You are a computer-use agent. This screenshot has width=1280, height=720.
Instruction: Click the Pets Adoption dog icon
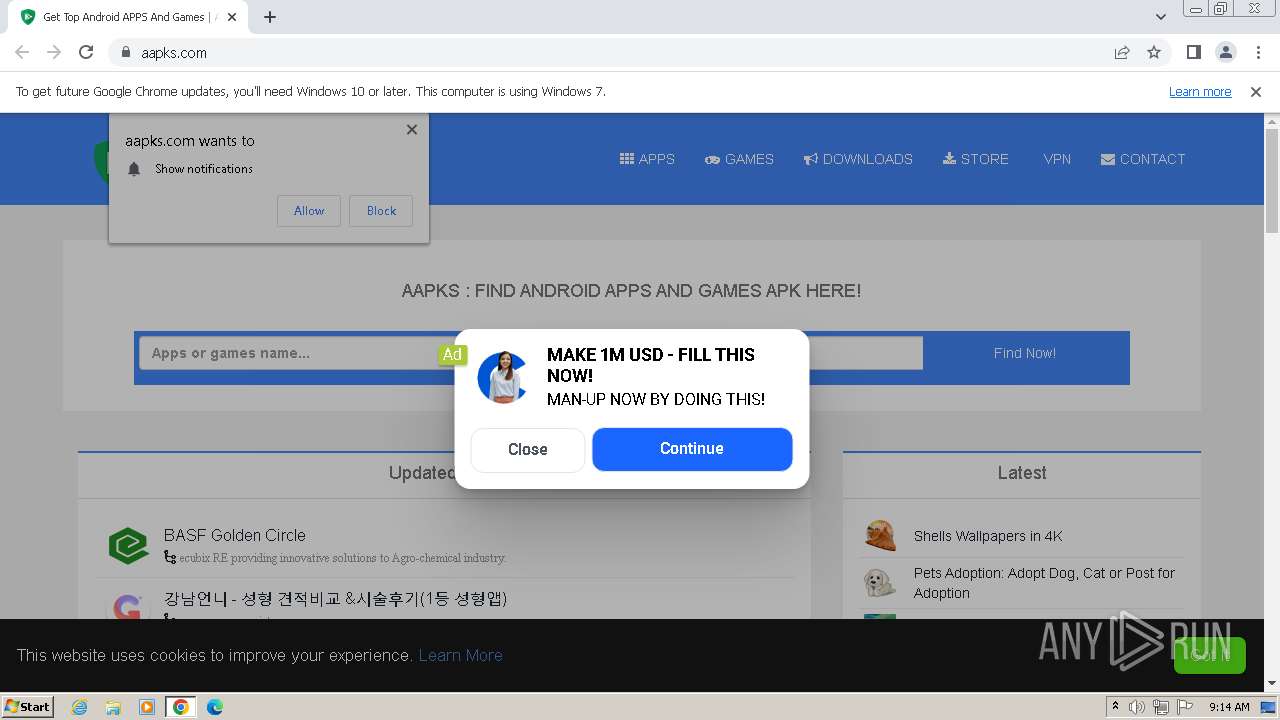tap(880, 583)
